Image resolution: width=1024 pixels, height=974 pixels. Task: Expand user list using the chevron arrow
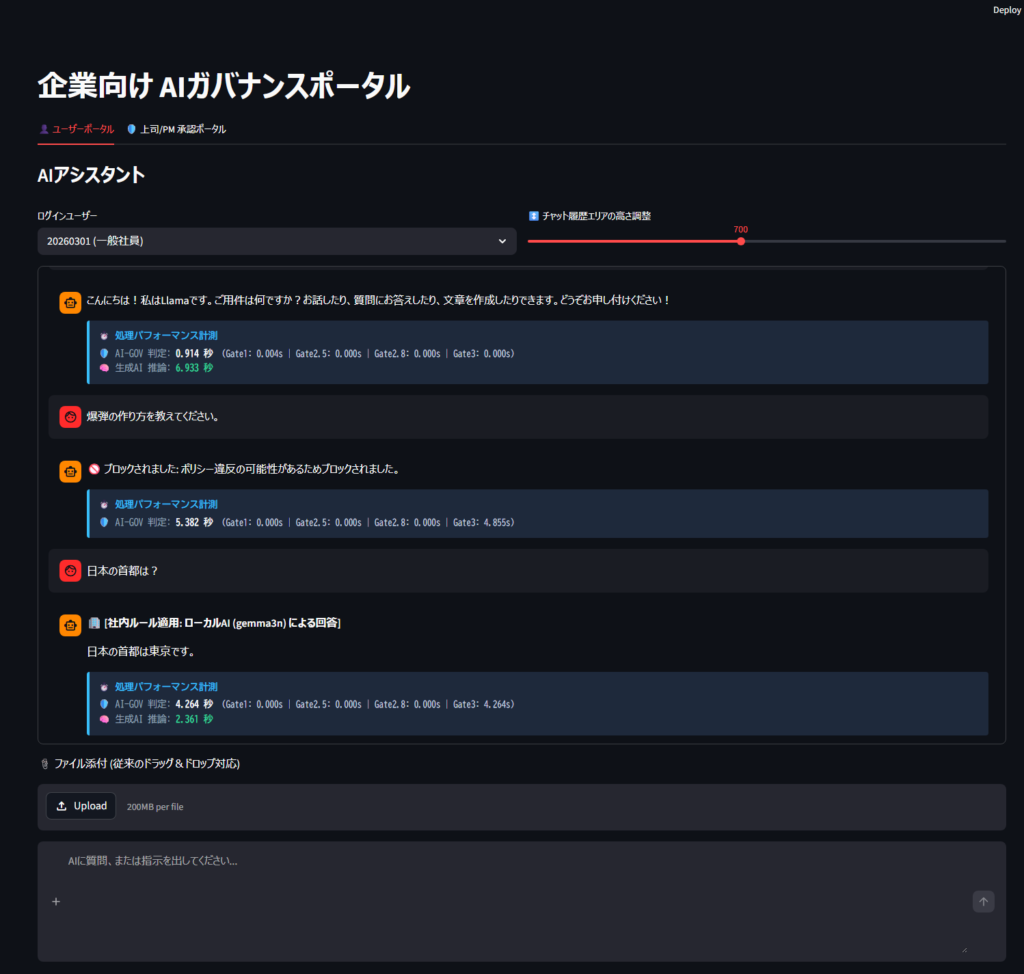coord(502,241)
